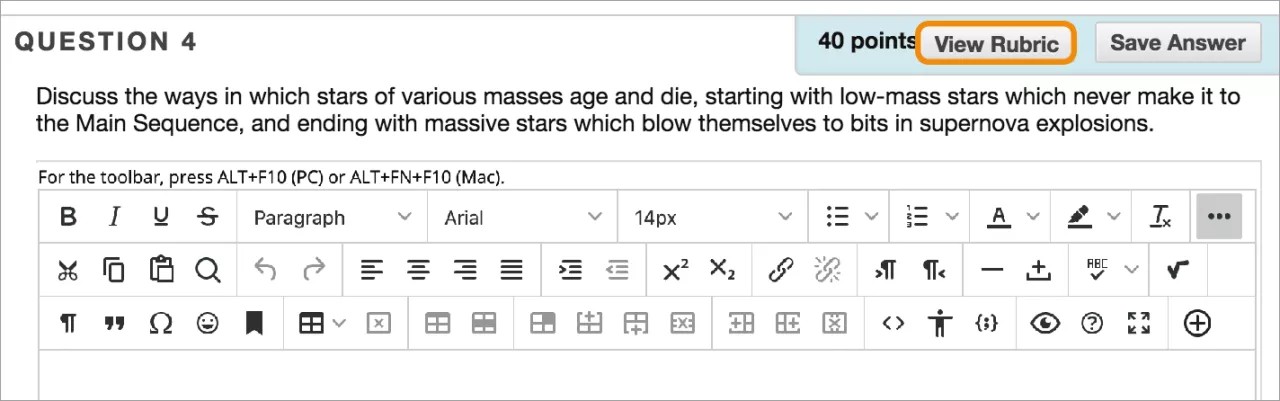Open the Paragraph format dropdown
This screenshot has height=401, width=1280.
click(x=332, y=217)
